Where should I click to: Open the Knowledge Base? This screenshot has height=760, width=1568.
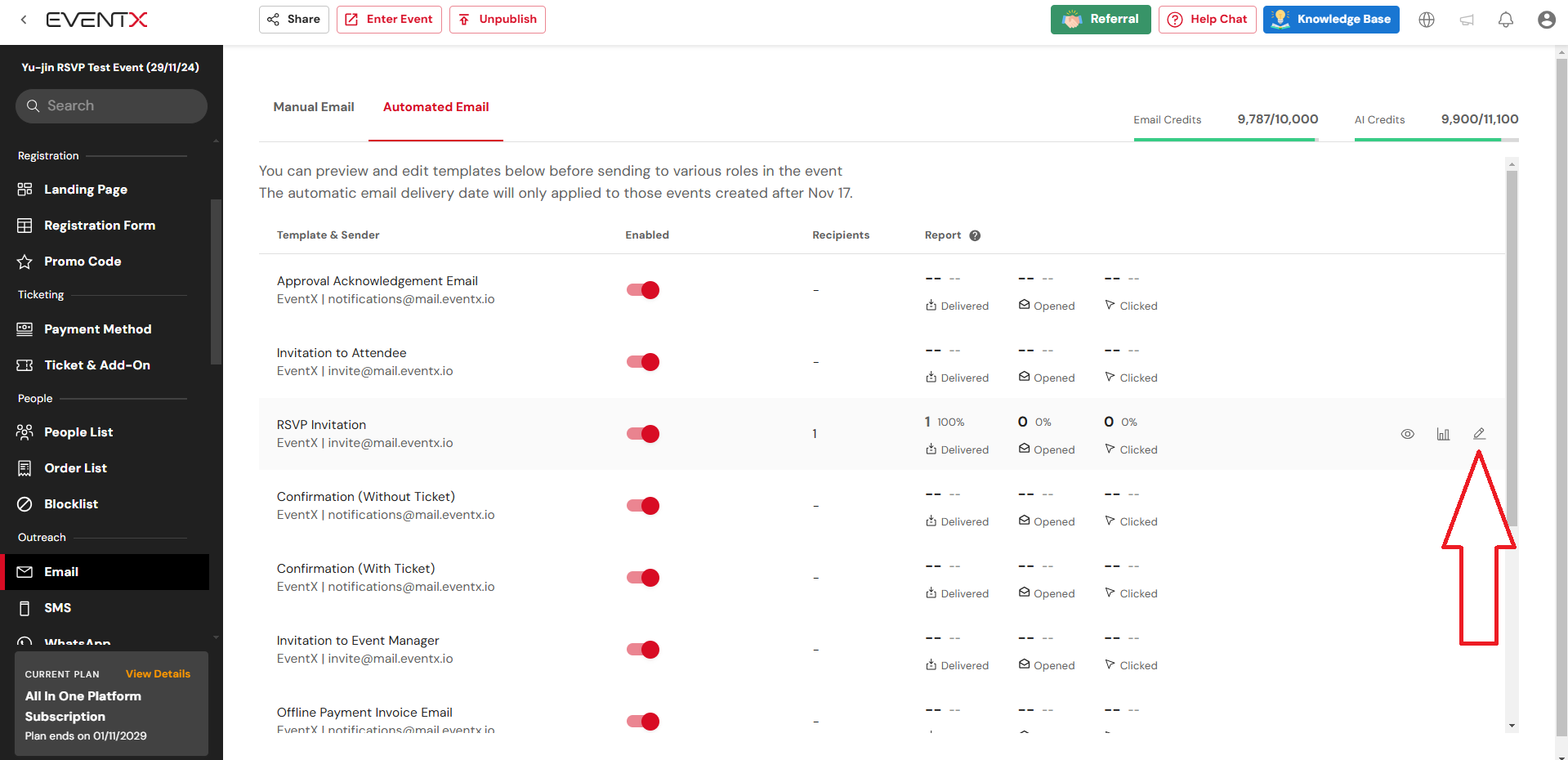click(1331, 20)
